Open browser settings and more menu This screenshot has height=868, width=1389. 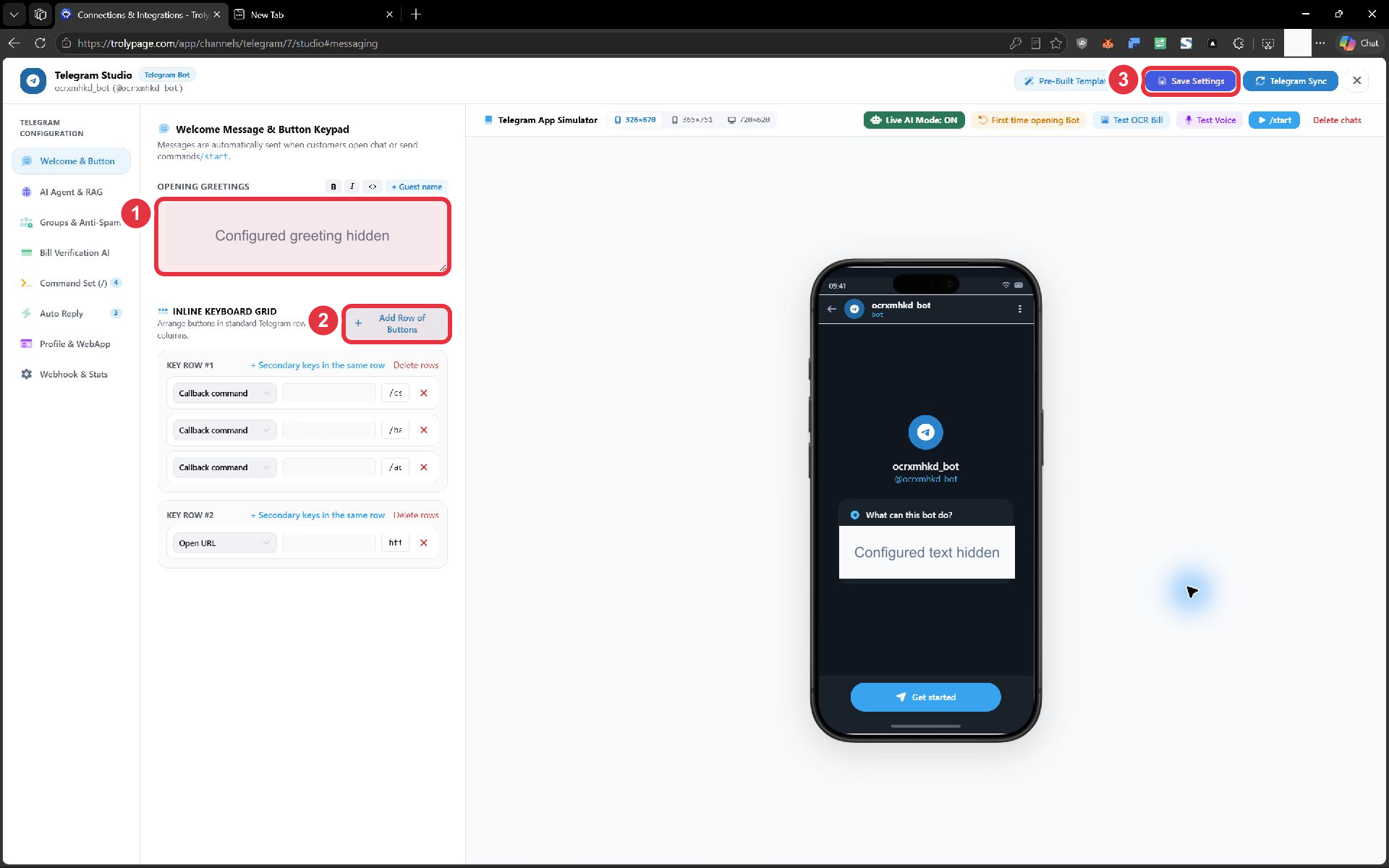[1320, 43]
